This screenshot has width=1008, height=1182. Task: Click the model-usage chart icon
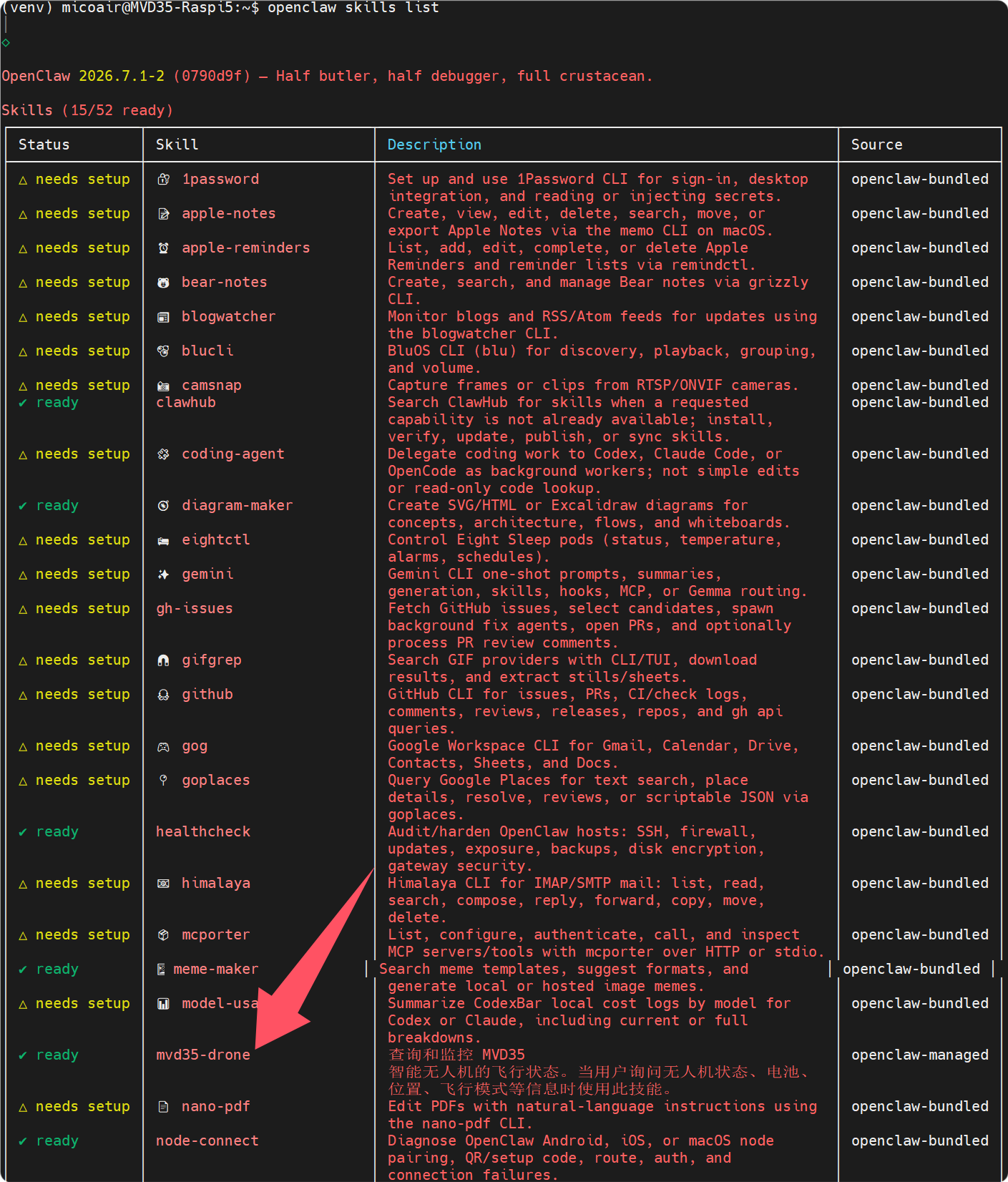click(163, 1004)
